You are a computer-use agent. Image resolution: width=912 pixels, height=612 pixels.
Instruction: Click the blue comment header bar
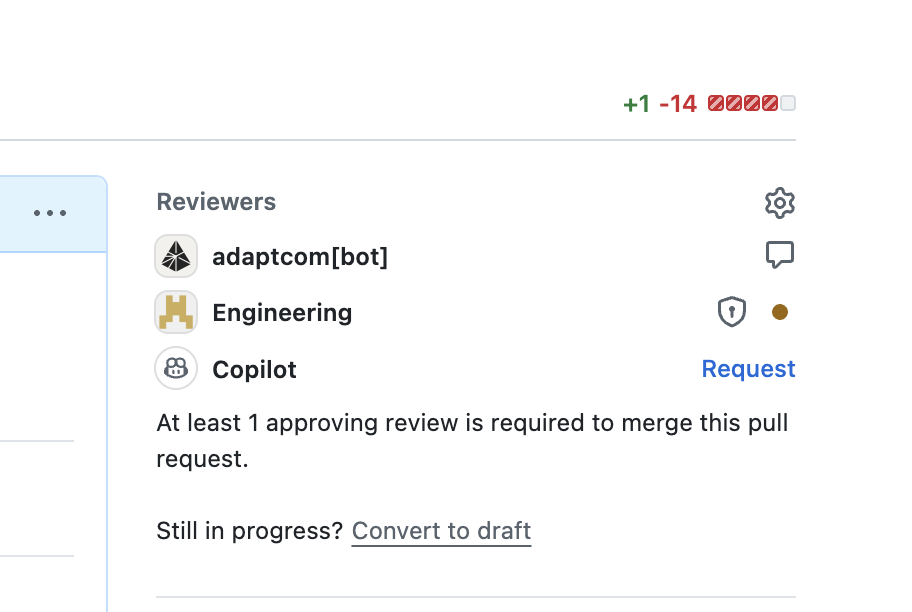54,214
